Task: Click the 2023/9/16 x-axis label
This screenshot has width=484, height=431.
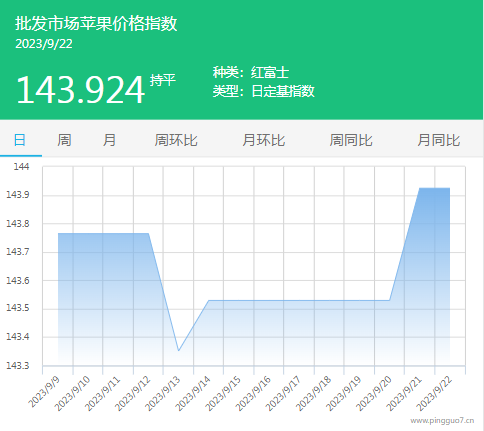Action: 253,393
